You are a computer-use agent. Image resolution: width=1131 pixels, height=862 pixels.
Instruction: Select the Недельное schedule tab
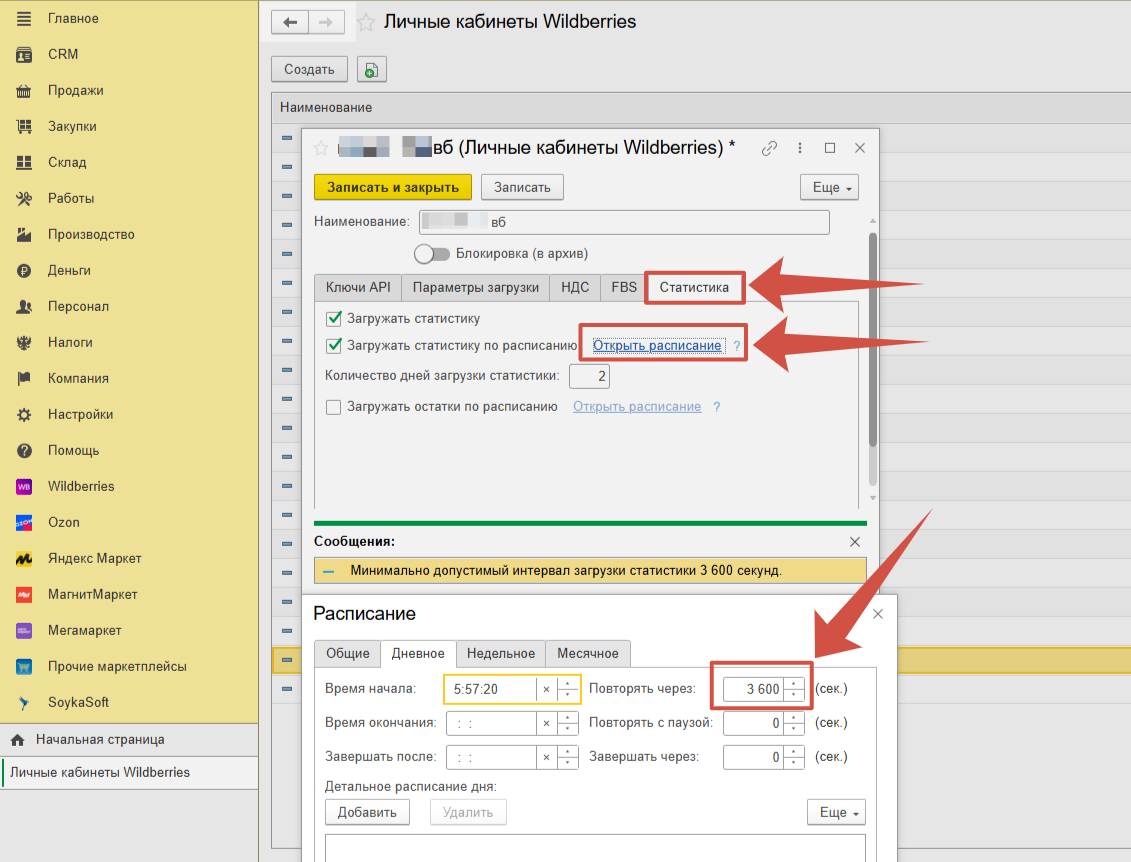500,653
